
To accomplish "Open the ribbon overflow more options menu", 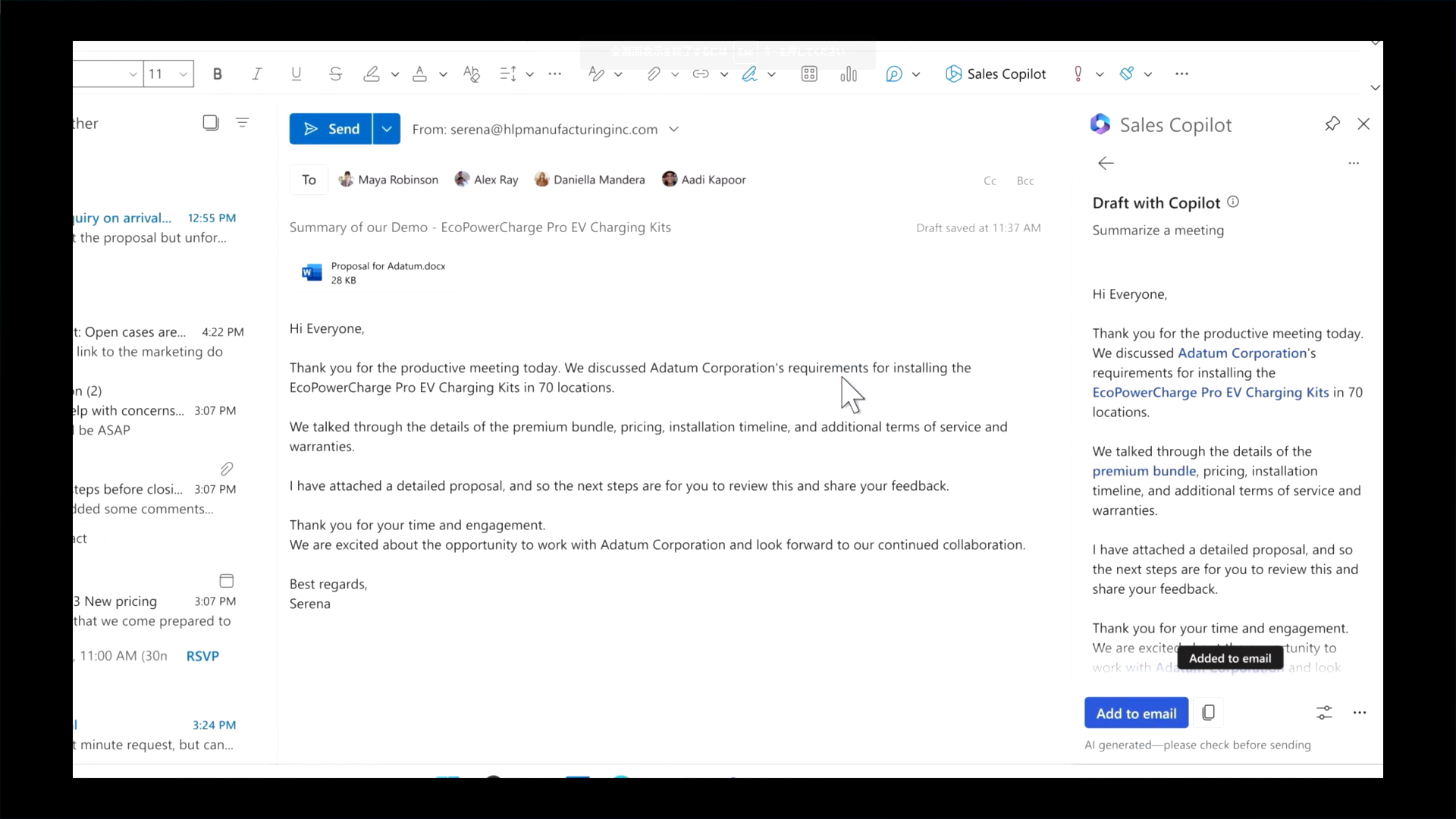I will (1181, 74).
